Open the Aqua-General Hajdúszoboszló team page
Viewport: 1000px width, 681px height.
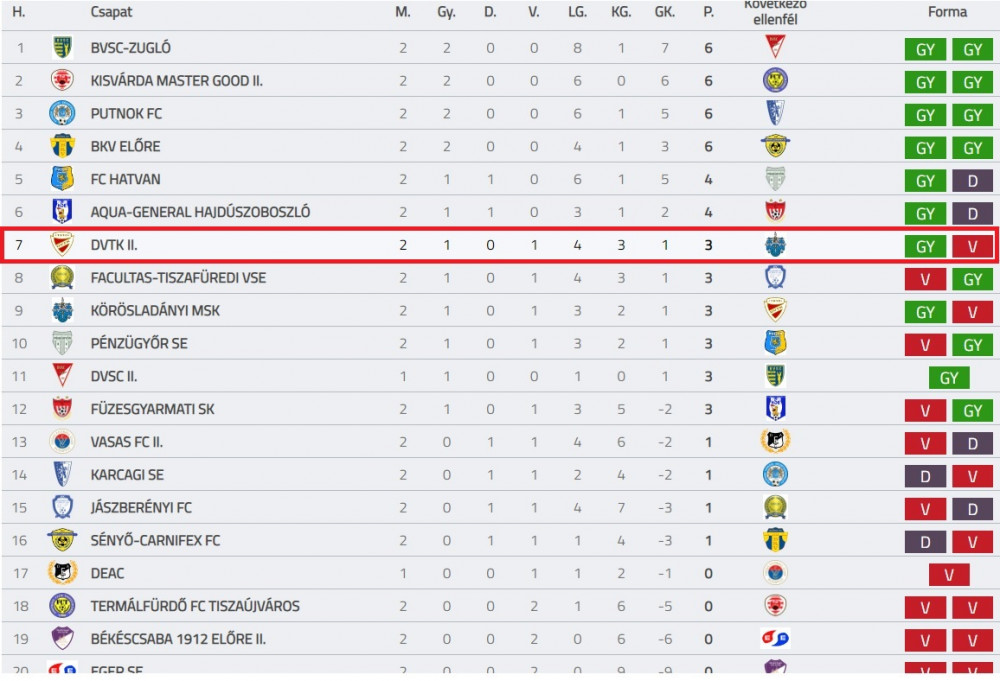tap(200, 212)
